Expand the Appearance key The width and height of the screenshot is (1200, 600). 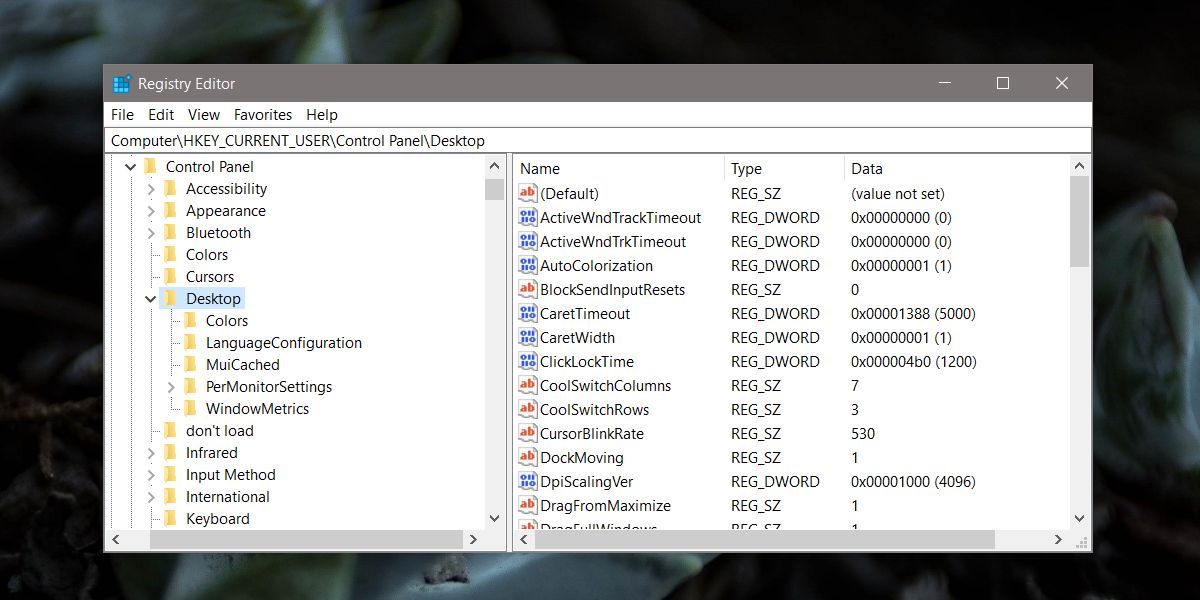coord(151,211)
